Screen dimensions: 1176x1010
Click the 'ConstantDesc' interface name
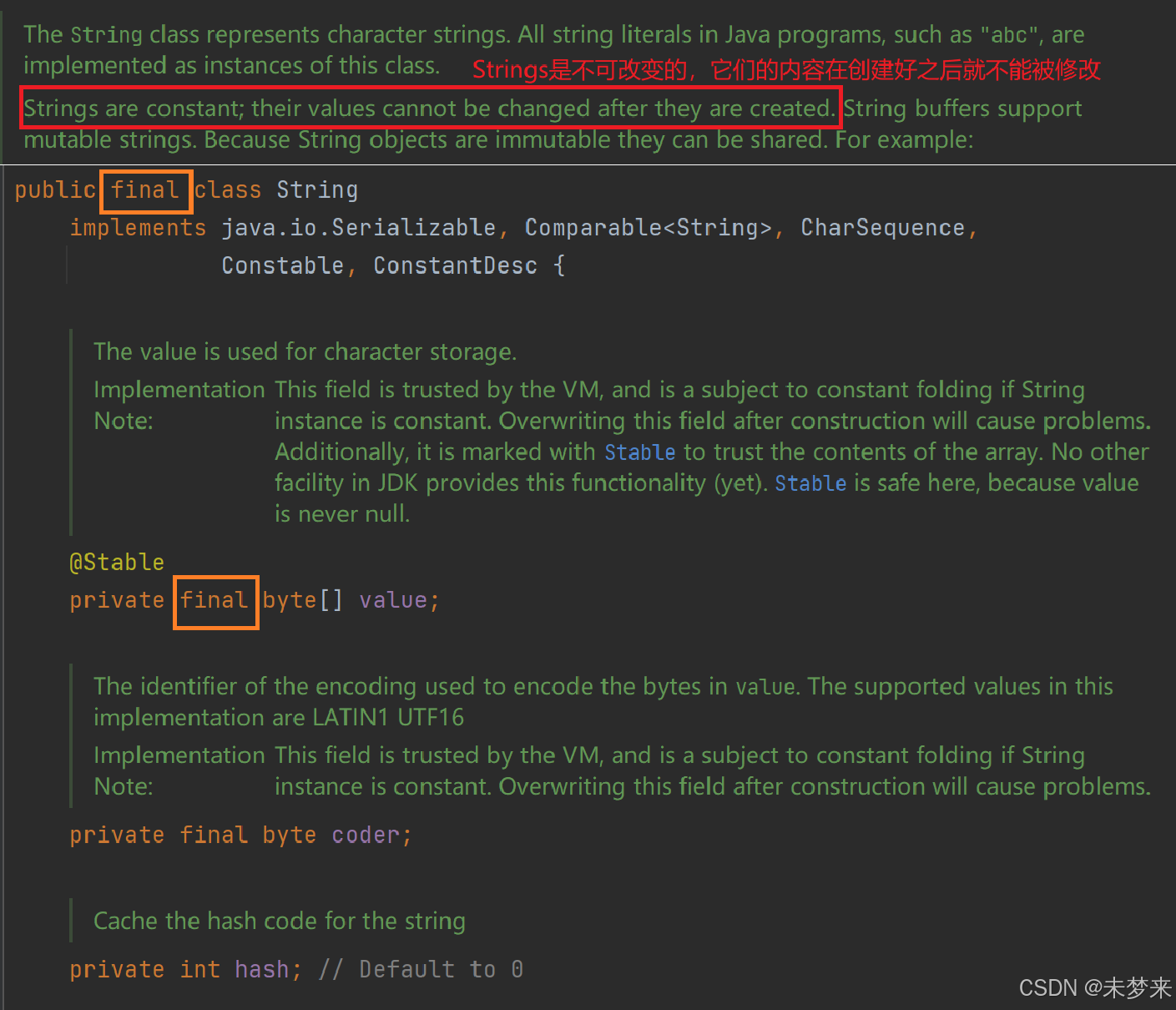point(455,265)
